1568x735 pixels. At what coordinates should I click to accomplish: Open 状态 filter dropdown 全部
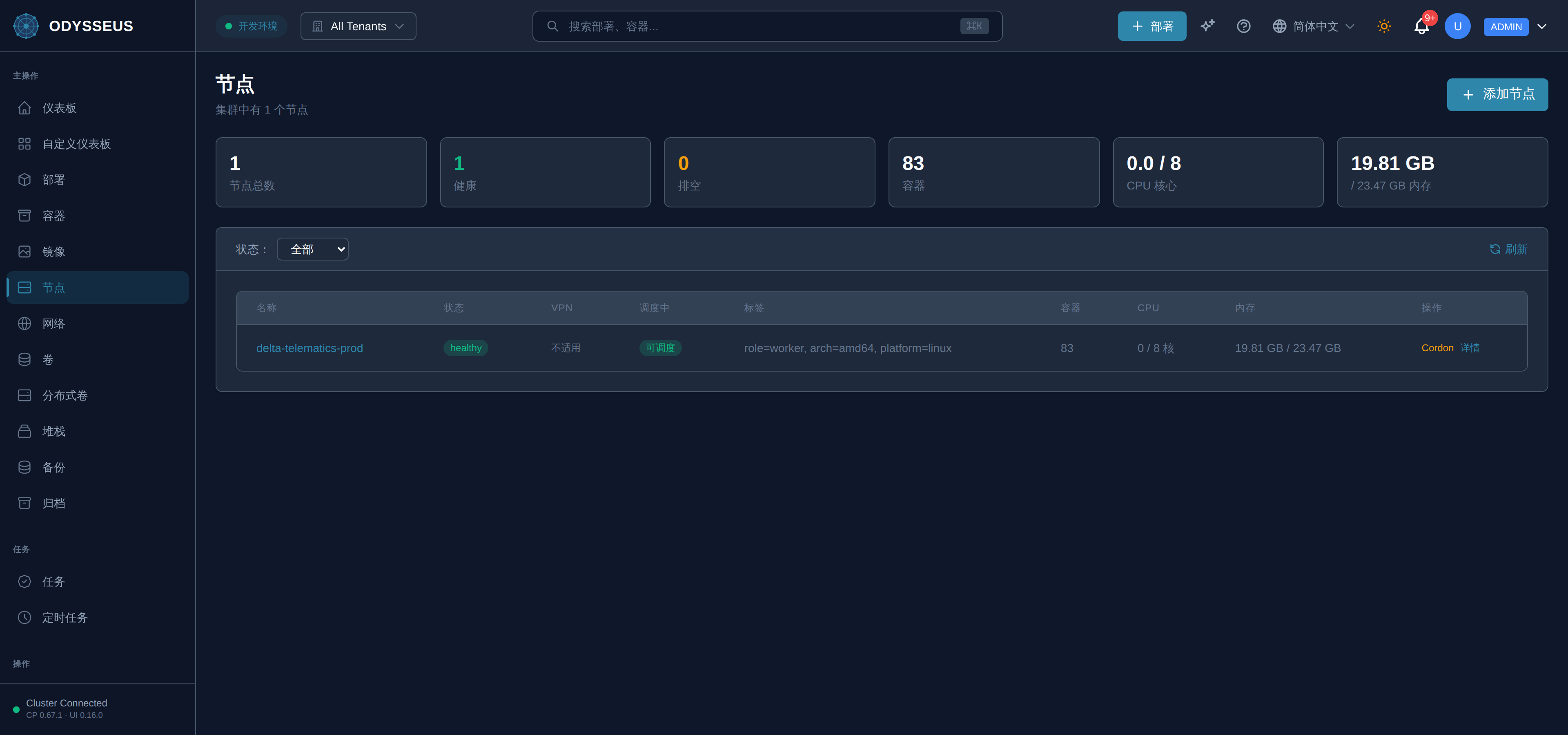pos(312,249)
